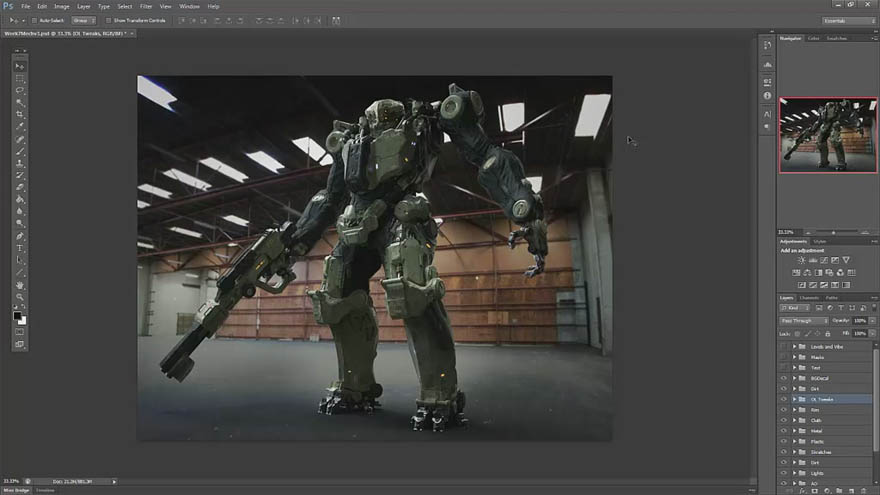Select the Eraser tool

pyautogui.click(x=20, y=187)
